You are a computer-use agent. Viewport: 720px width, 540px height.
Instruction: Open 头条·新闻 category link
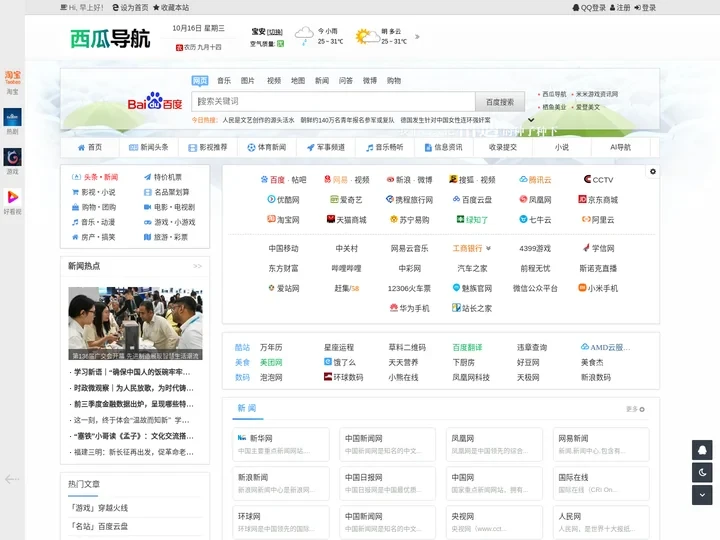95,177
